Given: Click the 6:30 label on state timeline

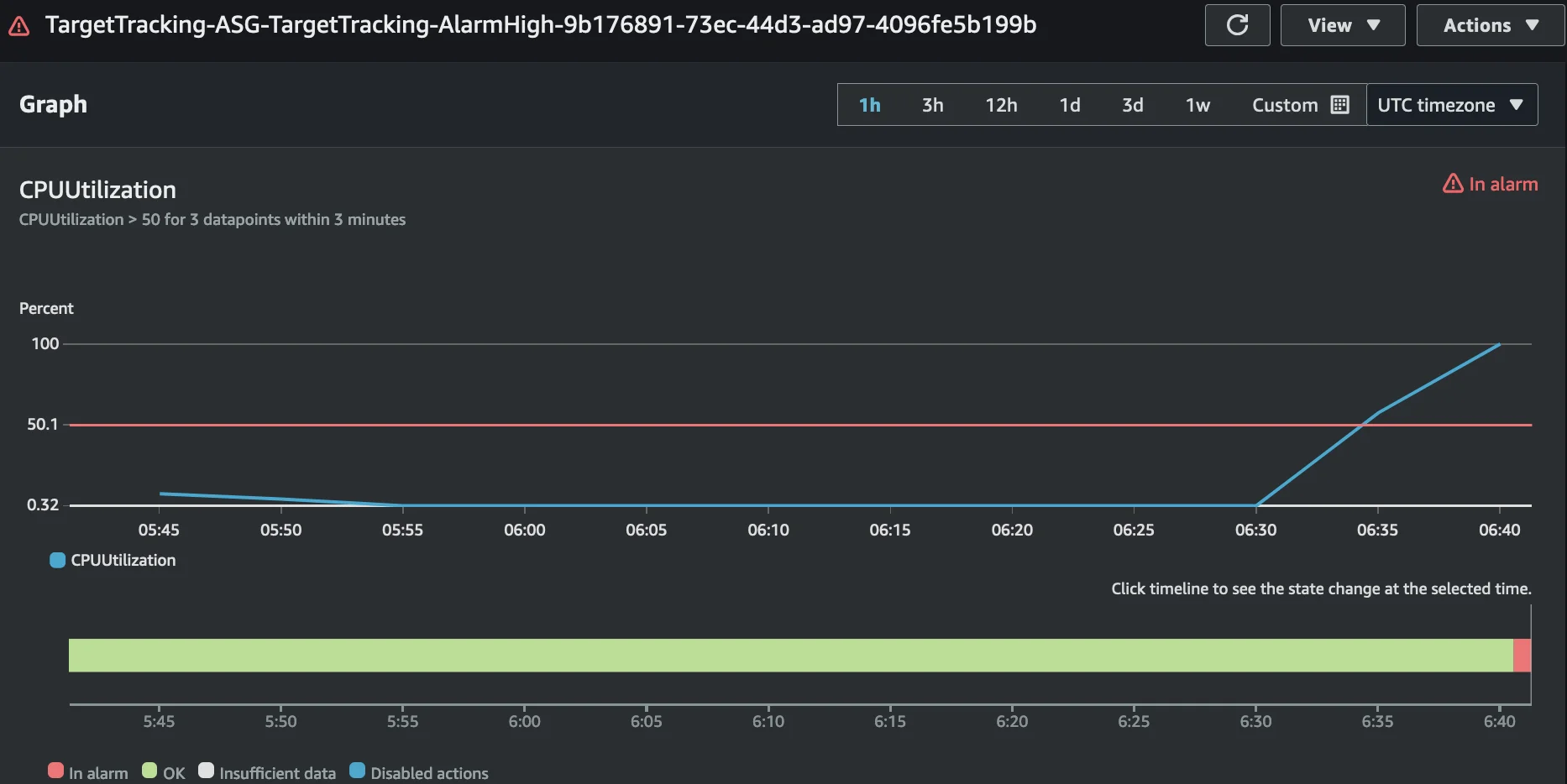Looking at the screenshot, I should coord(1255,721).
